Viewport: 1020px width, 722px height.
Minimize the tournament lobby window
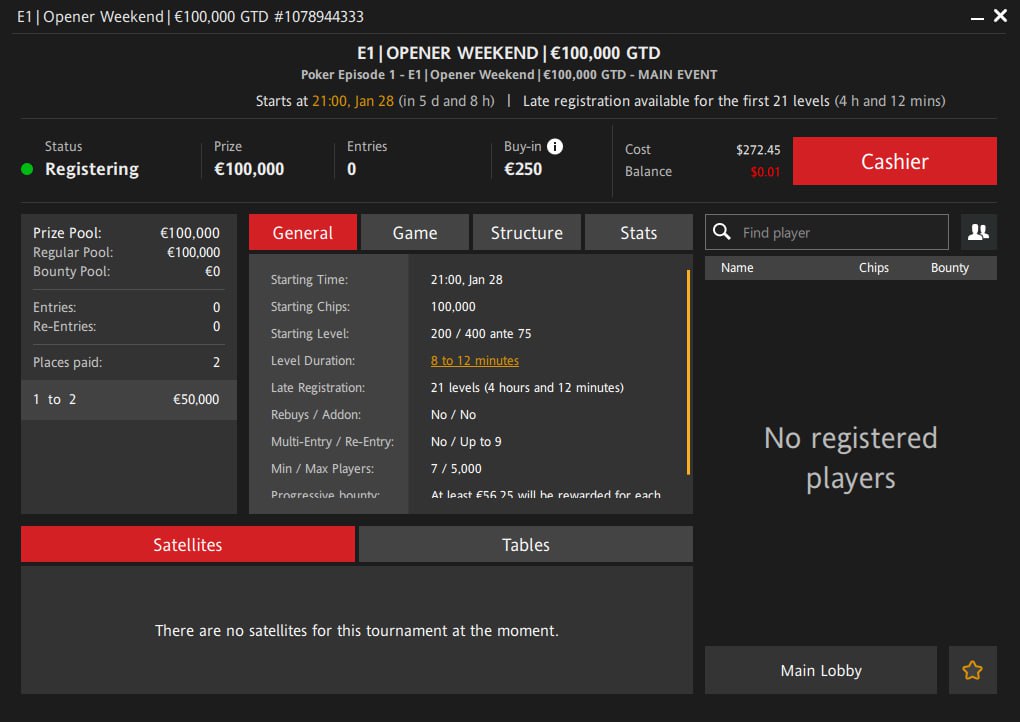(976, 17)
